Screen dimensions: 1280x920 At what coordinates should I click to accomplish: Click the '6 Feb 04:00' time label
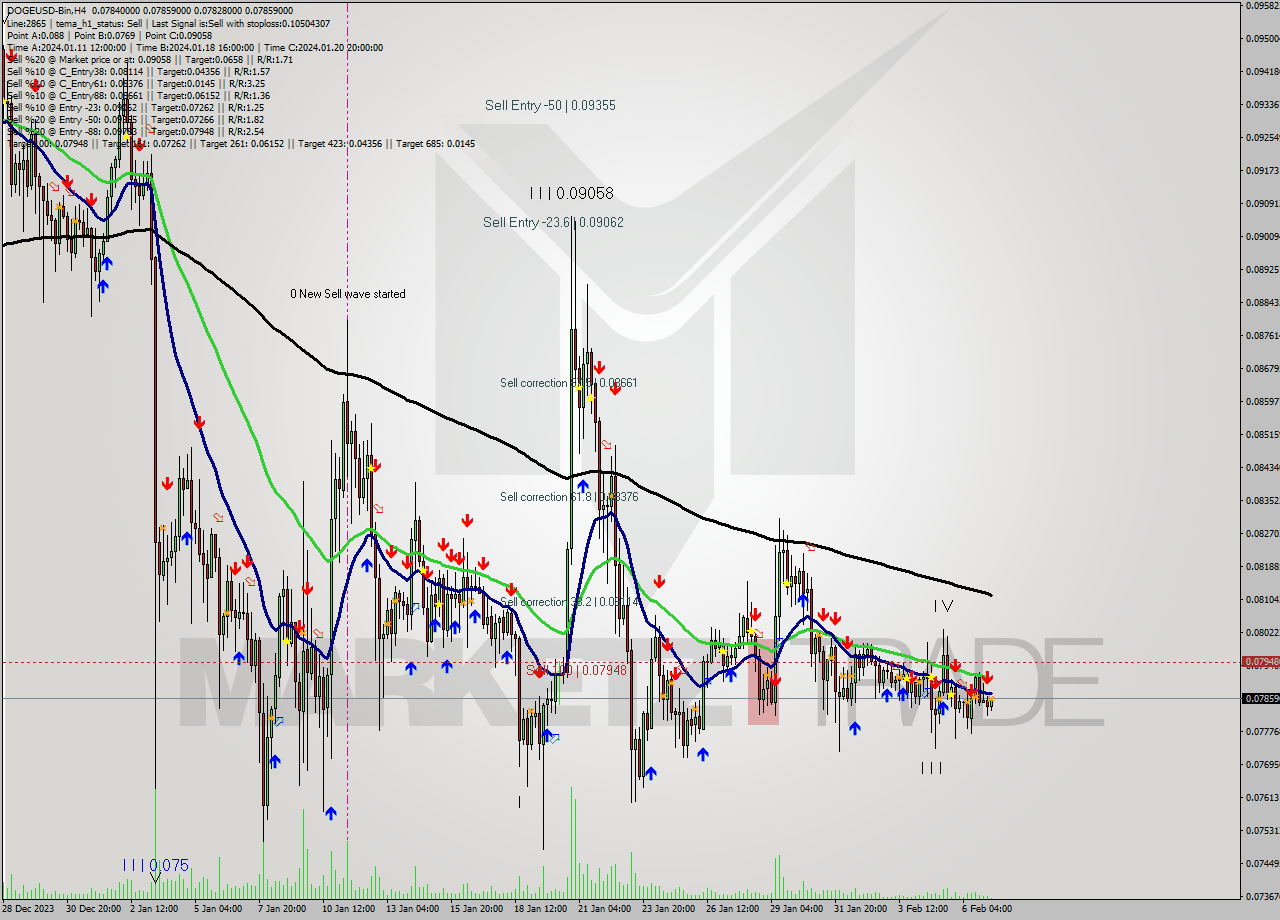click(987, 908)
